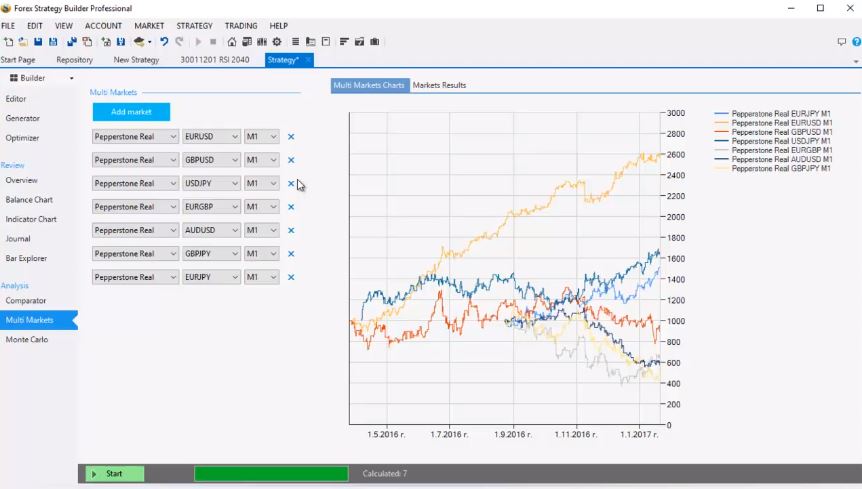The image size is (862, 489).
Task: Click the calculator-style toolbar icon
Action: point(247,42)
